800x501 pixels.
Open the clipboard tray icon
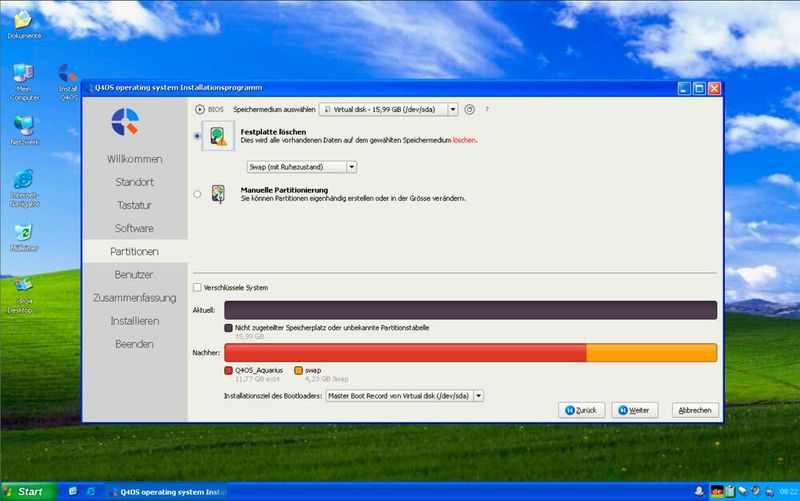point(730,491)
